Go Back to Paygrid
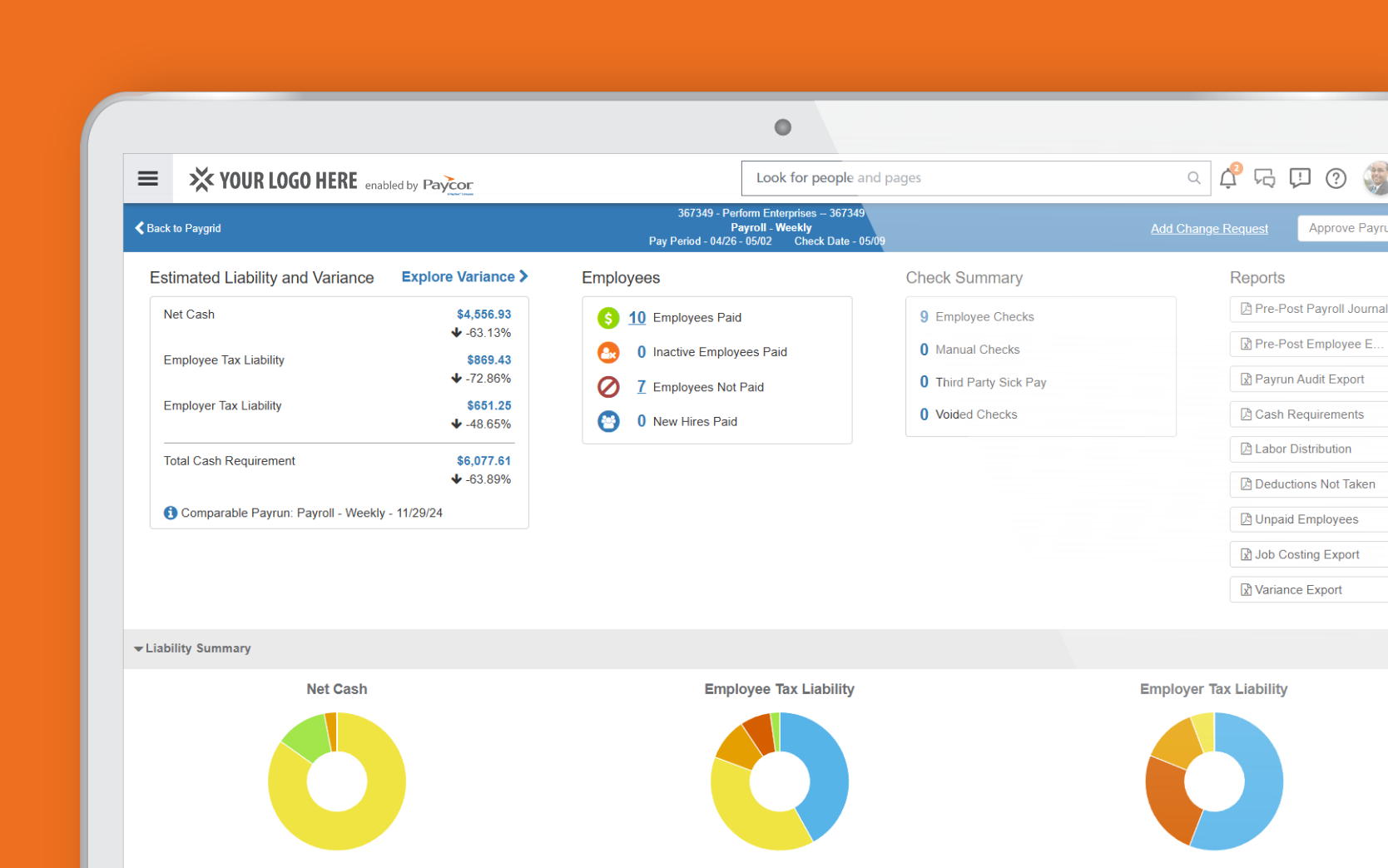The image size is (1388, 868). click(x=178, y=228)
